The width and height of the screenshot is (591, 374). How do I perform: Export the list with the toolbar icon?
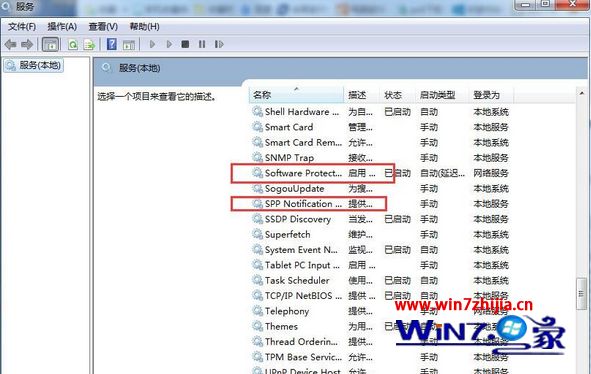[89, 45]
